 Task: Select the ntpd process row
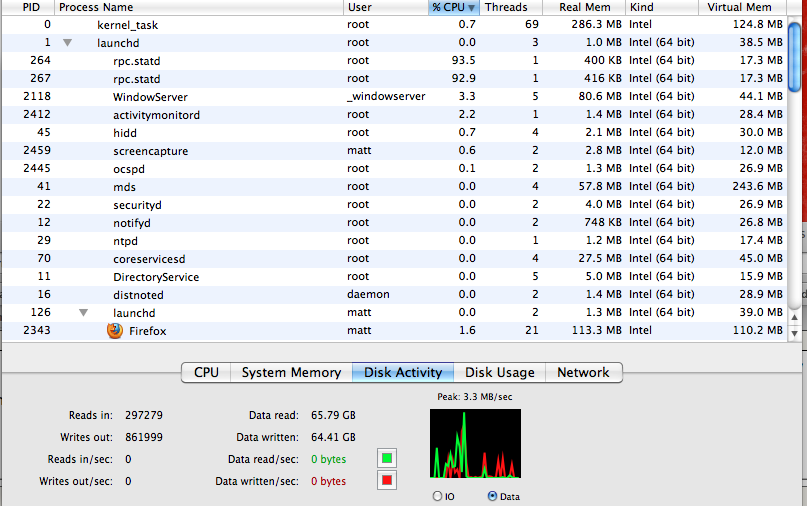[x=394, y=241]
